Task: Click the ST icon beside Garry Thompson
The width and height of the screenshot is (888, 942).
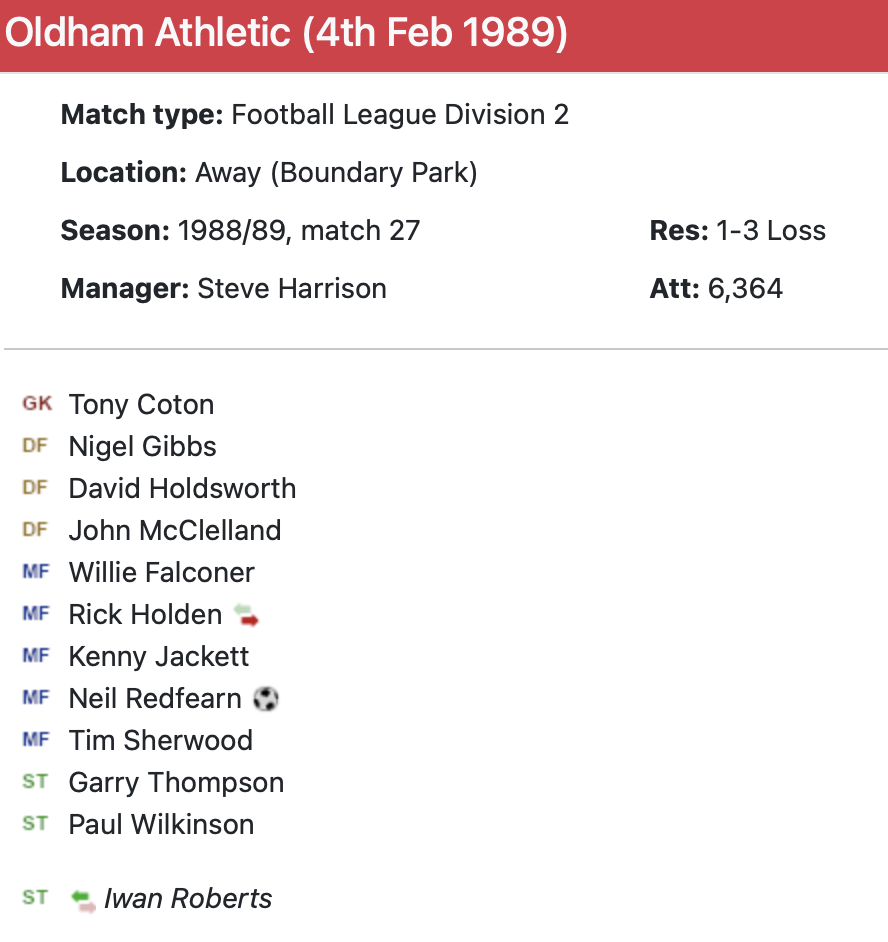Action: [35, 782]
